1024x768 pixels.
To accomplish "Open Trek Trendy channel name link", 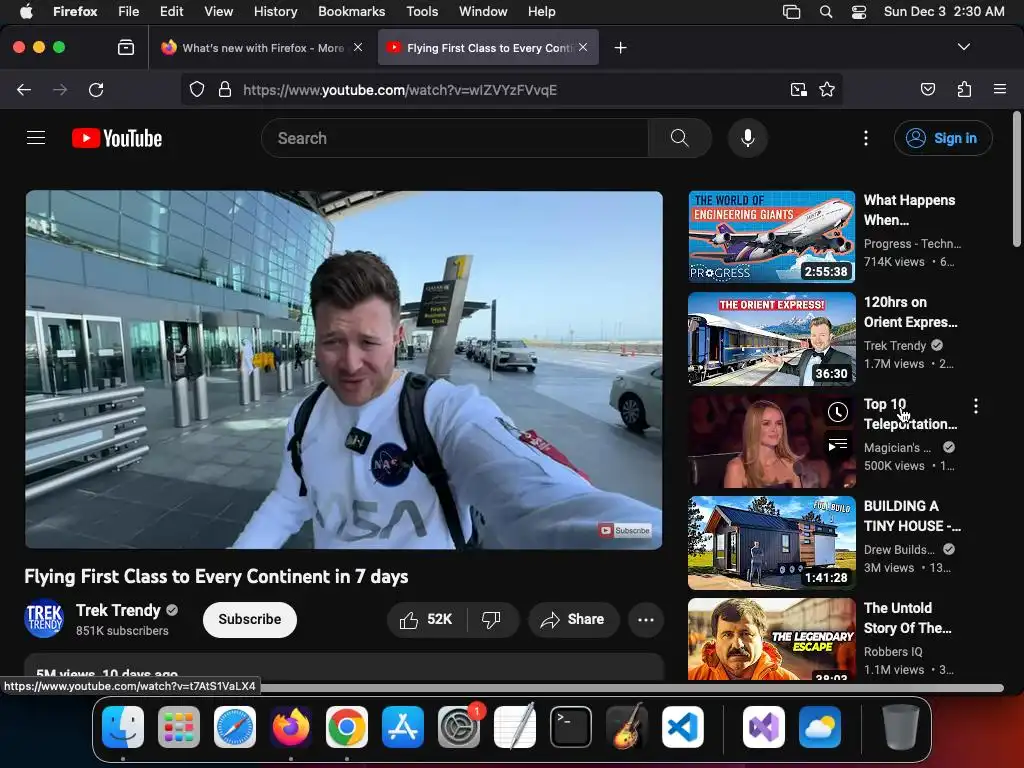I will (x=118, y=610).
